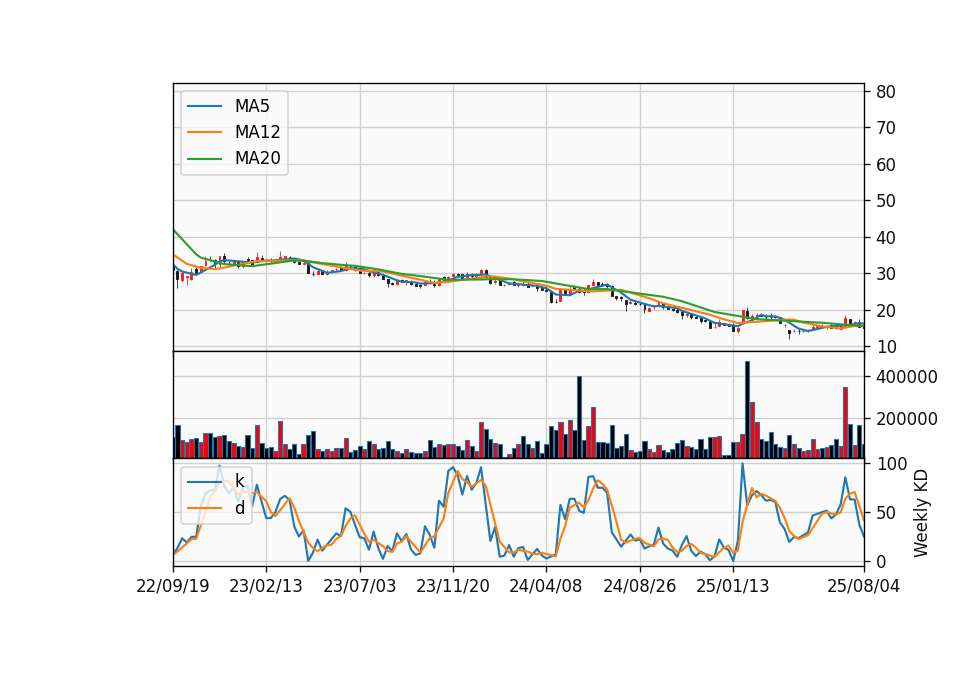Click the green MA20 legend line sample

[204, 159]
